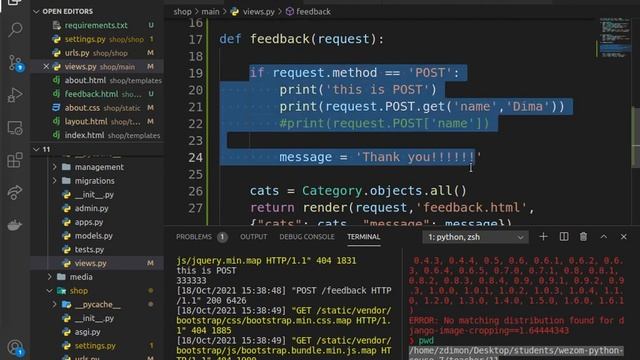The image size is (640, 360).
Task: Switch to the OUTPUT tab
Action: (x=253, y=237)
